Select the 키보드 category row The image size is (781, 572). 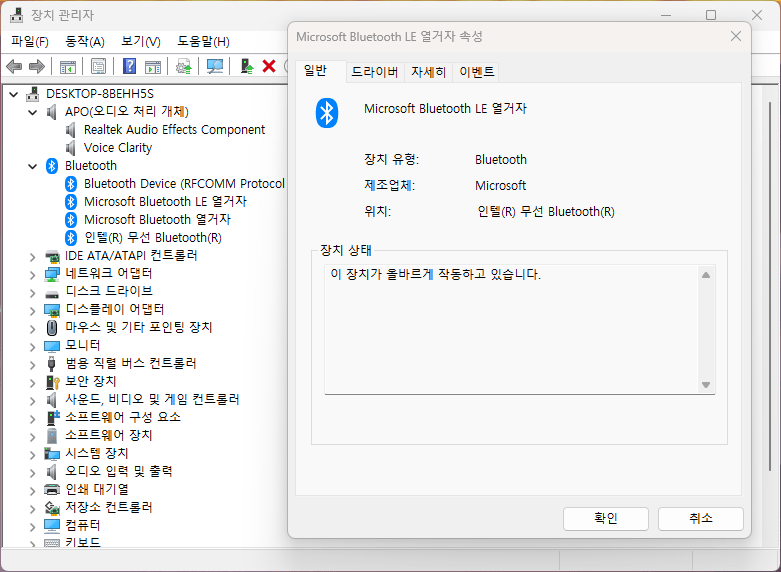click(83, 542)
